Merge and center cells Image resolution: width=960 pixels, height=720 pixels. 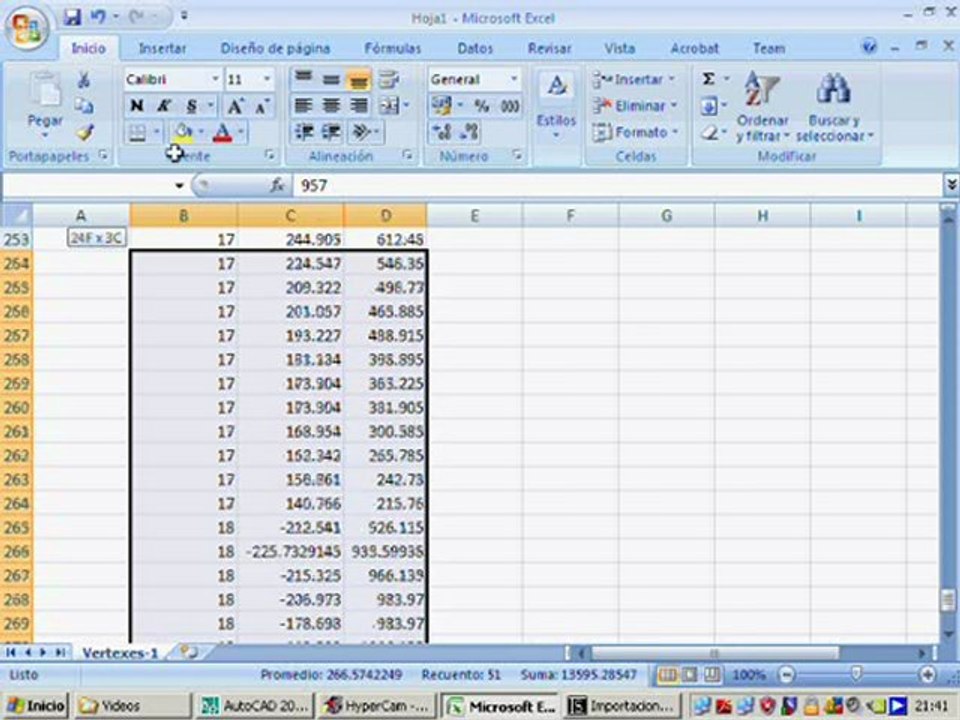coord(389,106)
